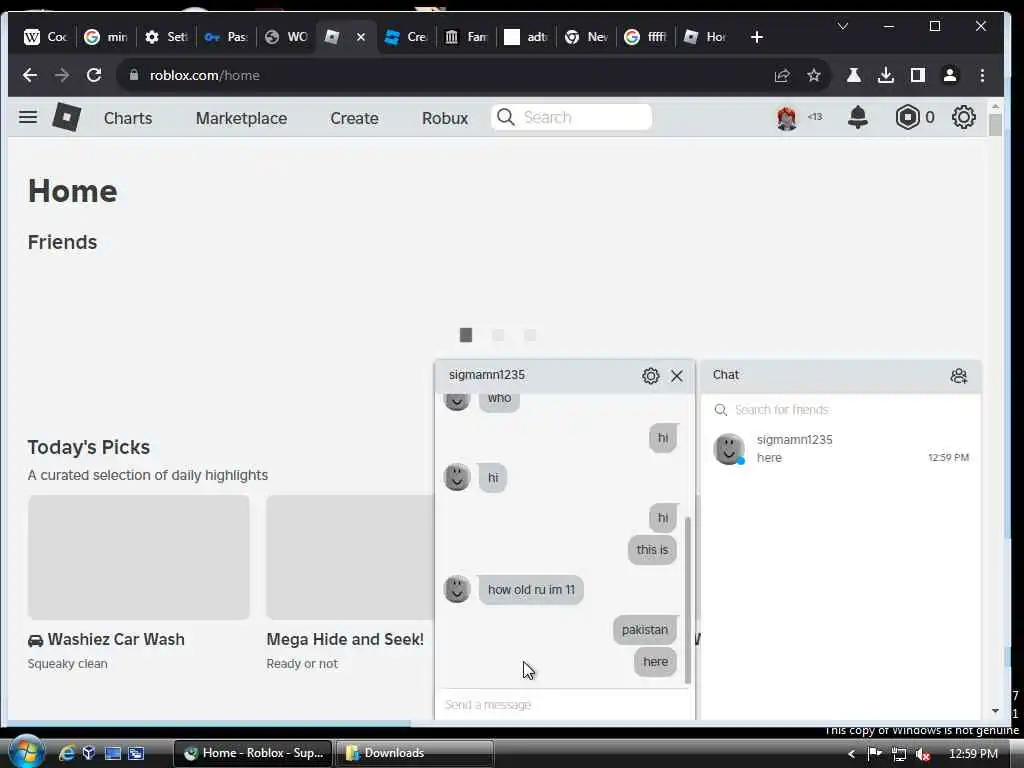
Task: Click the muted volume tray icon
Action: point(922,754)
